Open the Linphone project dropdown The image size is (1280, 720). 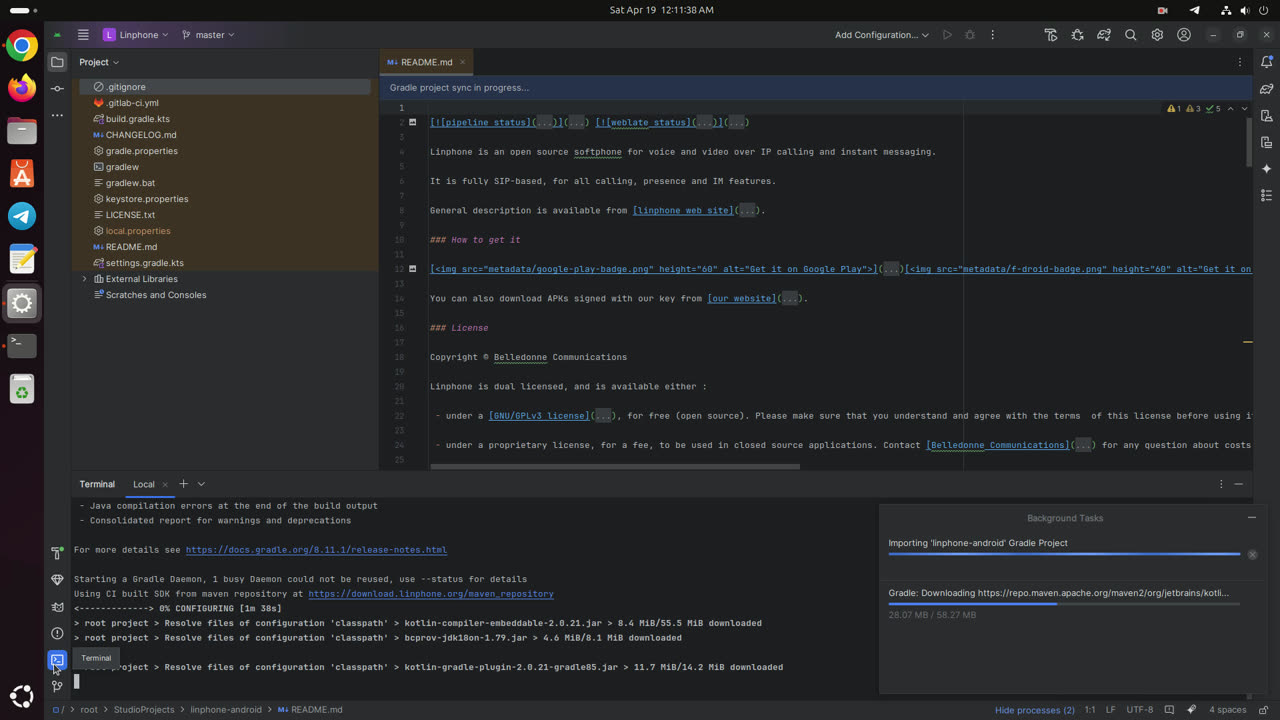136,35
